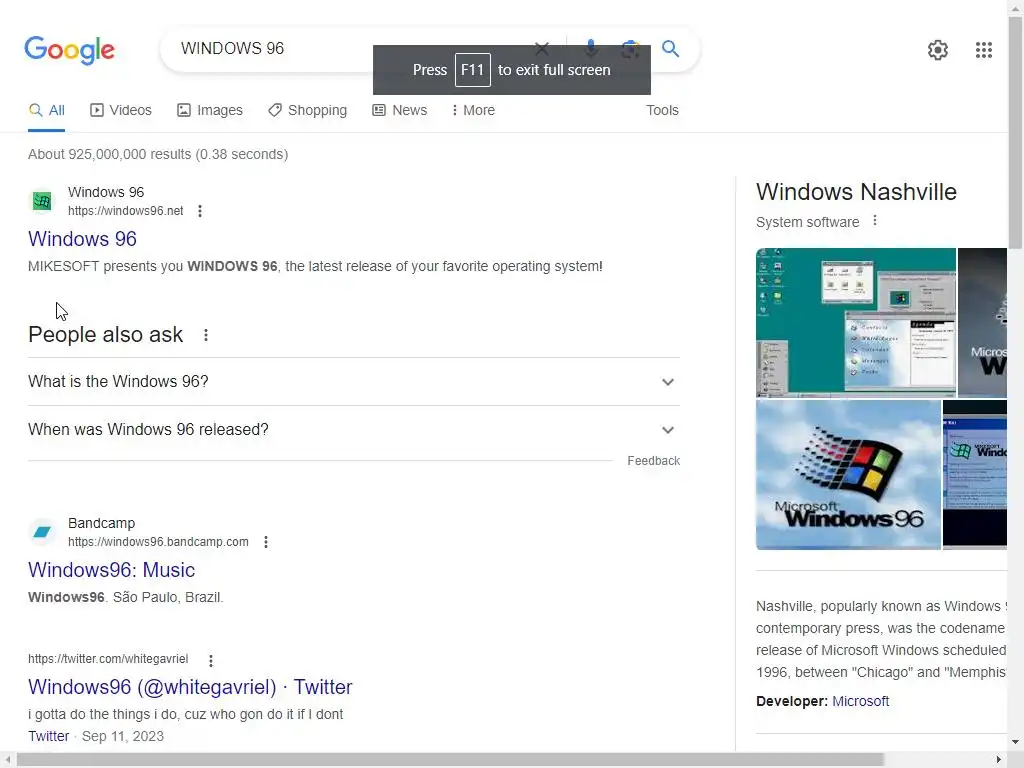Open the Microsoft Windows 96 logo thumbnail

point(848,475)
